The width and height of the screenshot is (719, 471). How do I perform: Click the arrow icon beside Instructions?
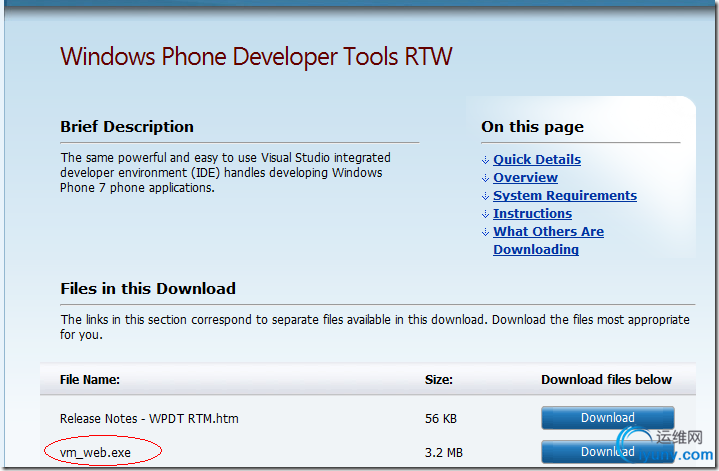pyautogui.click(x=485, y=214)
